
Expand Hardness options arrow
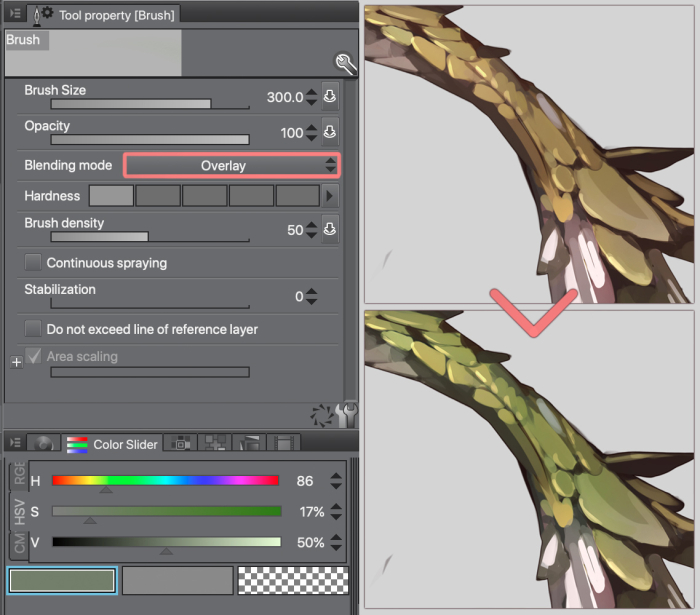click(331, 196)
